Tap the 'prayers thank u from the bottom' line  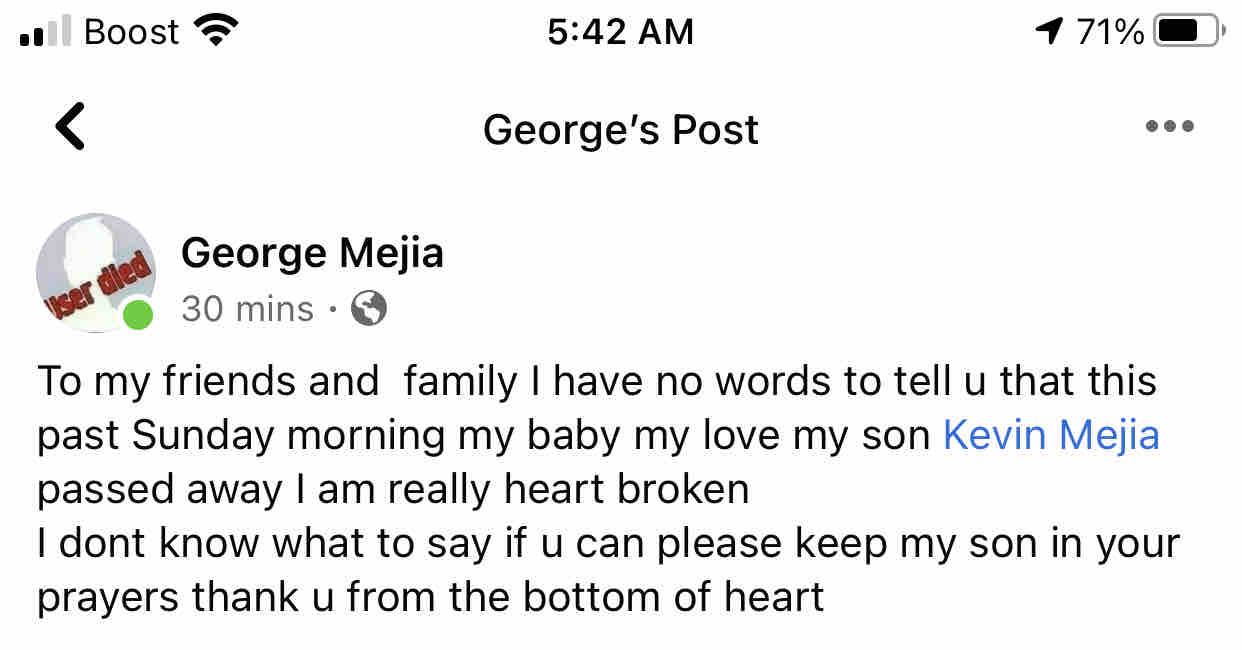pos(431,597)
